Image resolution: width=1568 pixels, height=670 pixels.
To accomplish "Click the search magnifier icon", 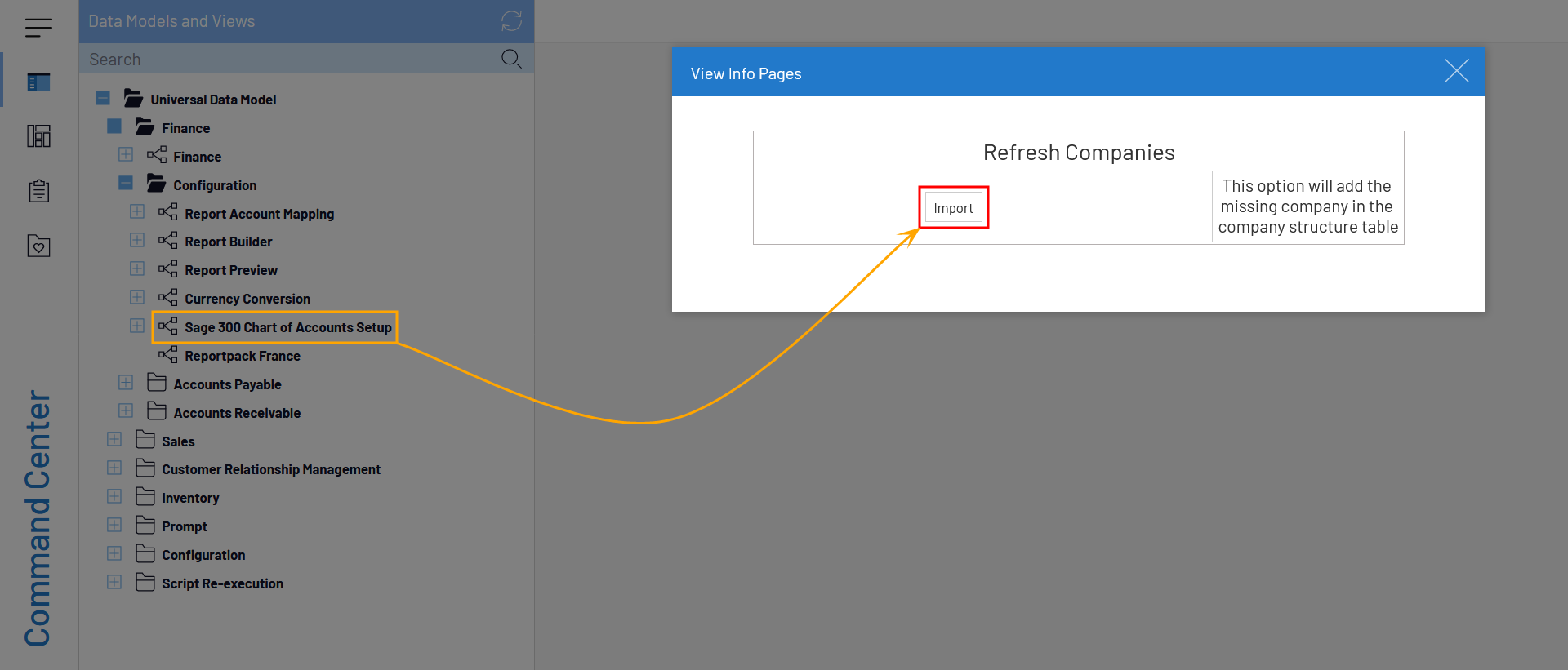I will 511,59.
